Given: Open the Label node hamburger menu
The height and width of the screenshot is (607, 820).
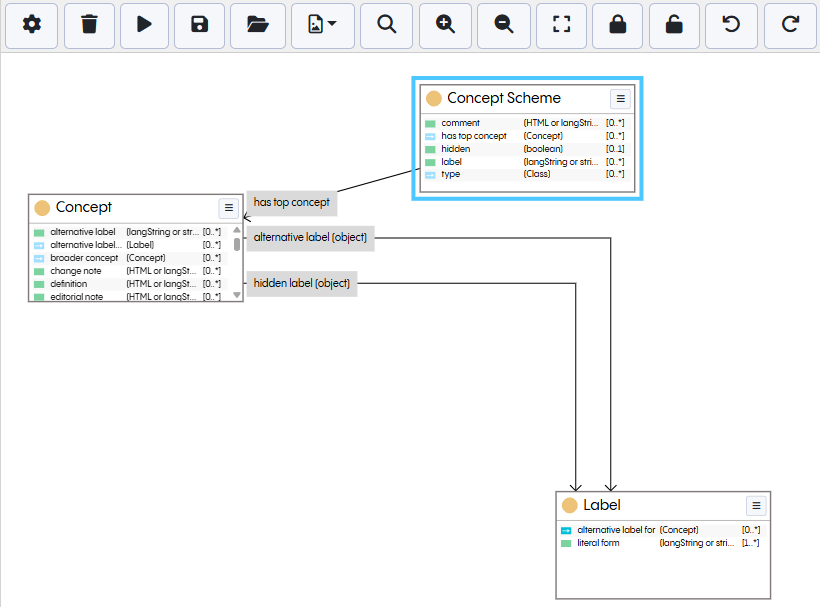Looking at the screenshot, I should pyautogui.click(x=756, y=506).
